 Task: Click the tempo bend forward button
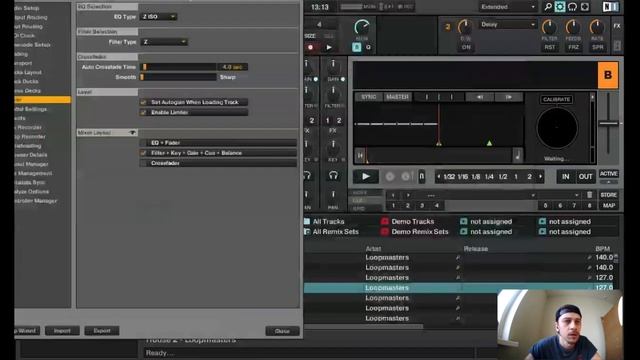509,97
